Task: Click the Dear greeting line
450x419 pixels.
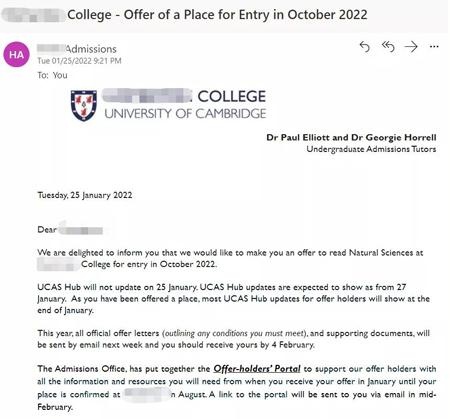Action: [70, 230]
